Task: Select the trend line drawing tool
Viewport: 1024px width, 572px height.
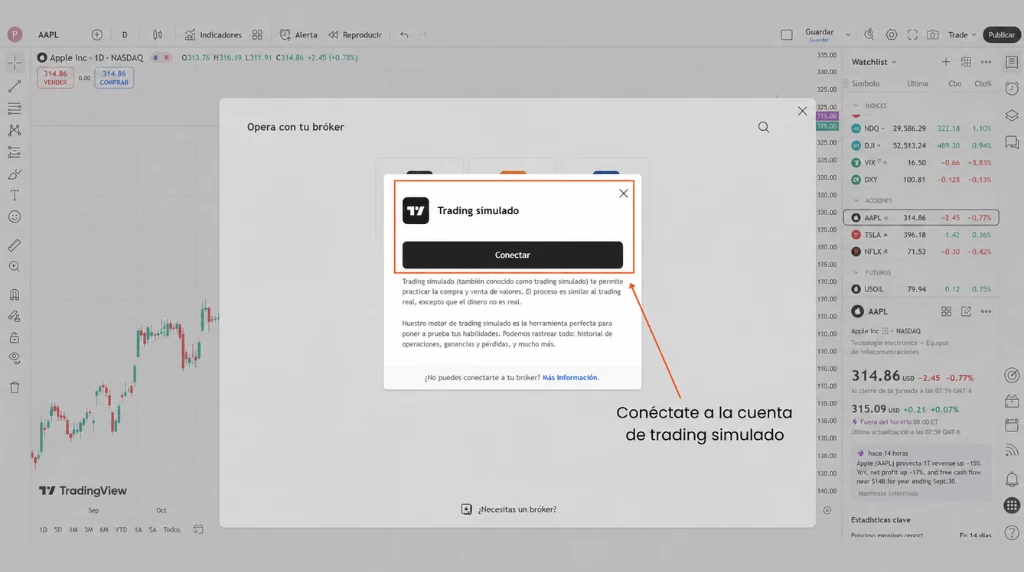Action: 14,86
